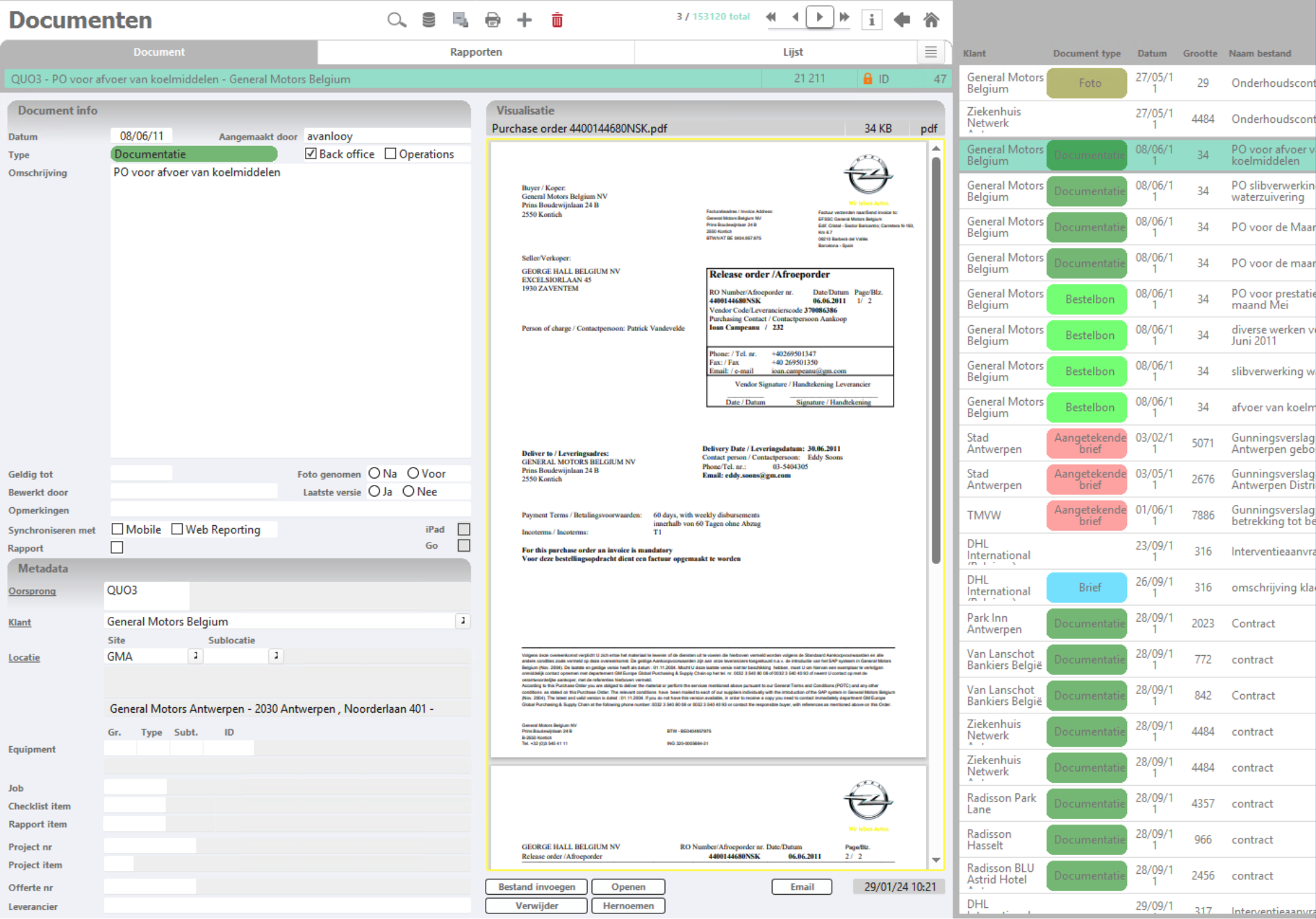1316x919 pixels.
Task: Jump to first record
Action: (x=771, y=17)
